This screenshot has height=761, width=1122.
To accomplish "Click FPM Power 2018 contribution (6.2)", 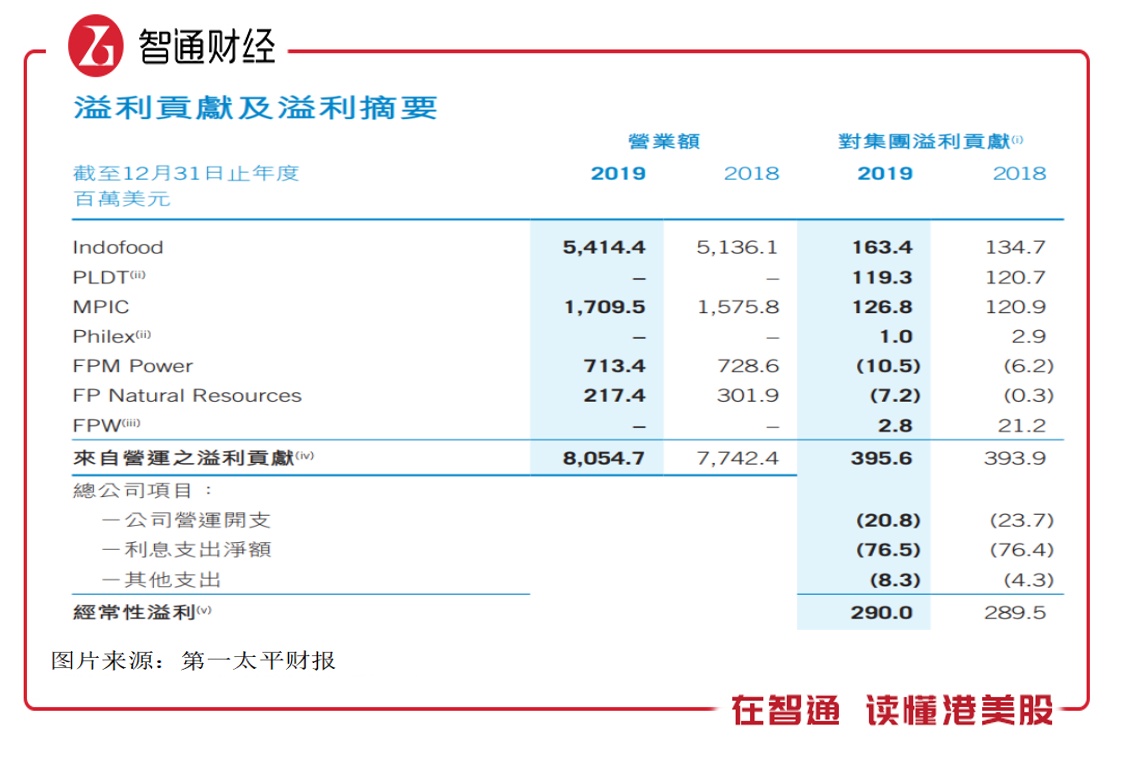I will tap(1029, 366).
